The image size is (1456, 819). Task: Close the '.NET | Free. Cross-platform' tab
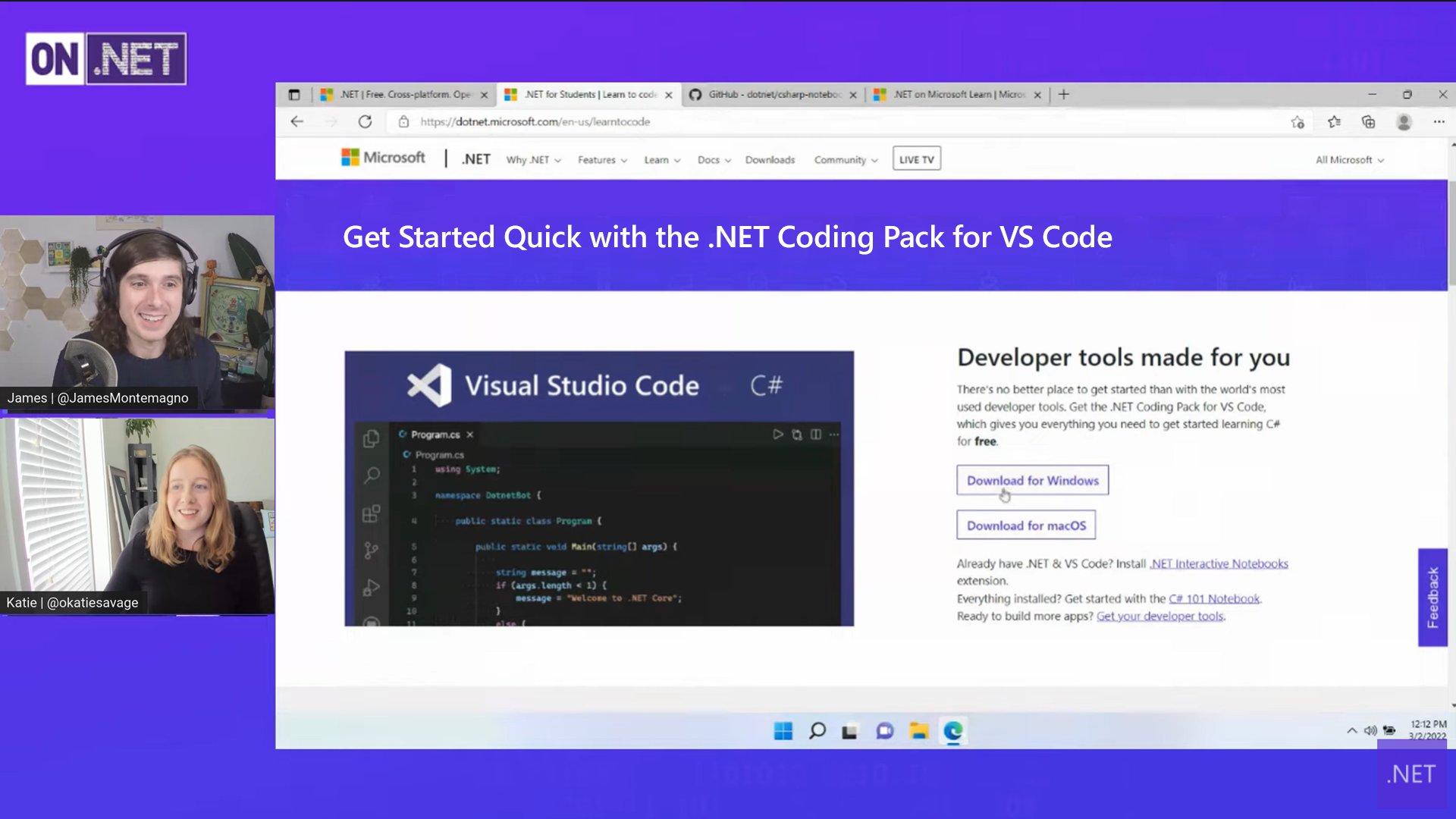pos(484,95)
